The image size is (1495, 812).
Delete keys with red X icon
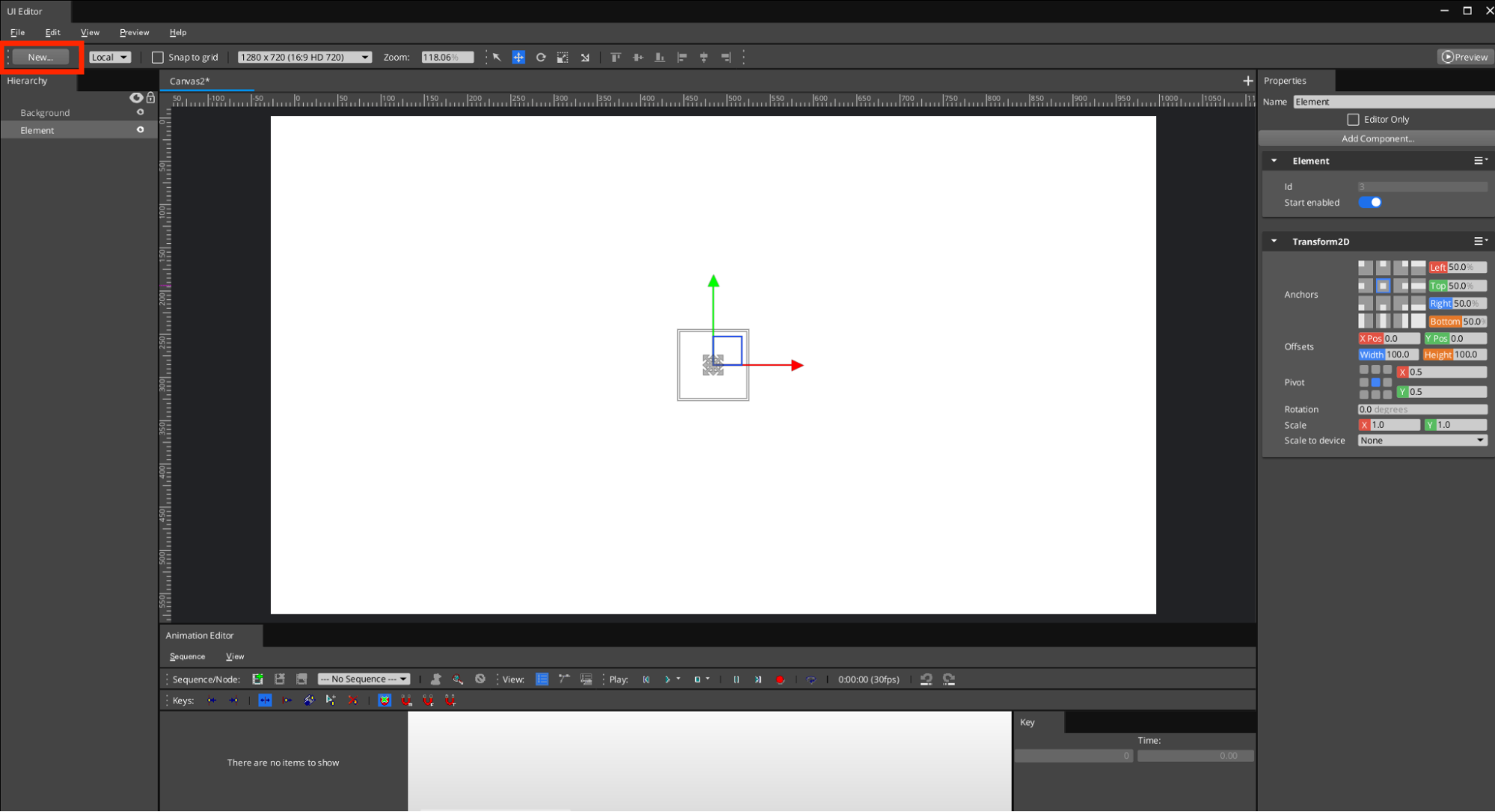(x=352, y=701)
